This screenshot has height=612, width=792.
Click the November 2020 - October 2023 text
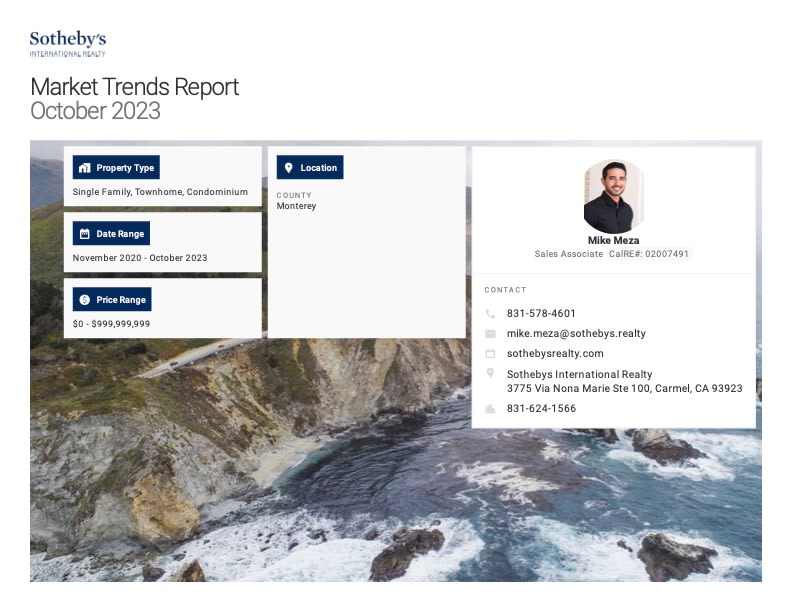[140, 258]
